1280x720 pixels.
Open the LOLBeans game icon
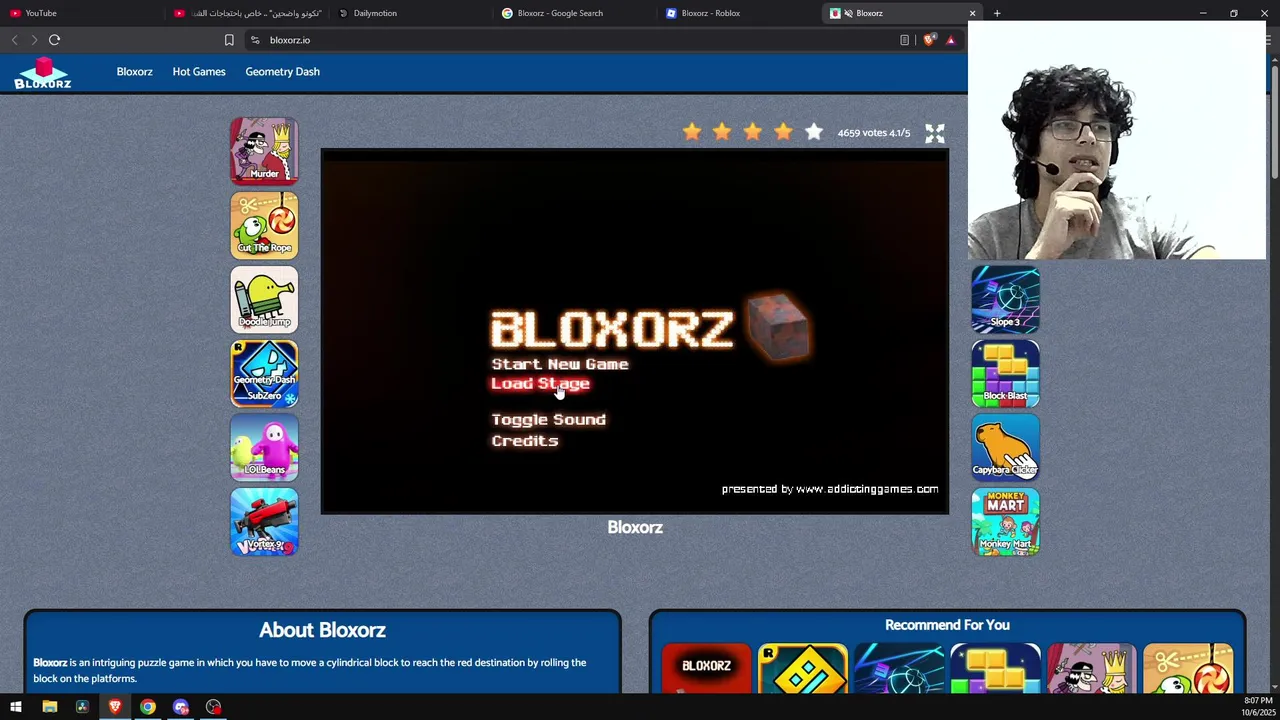[264, 447]
